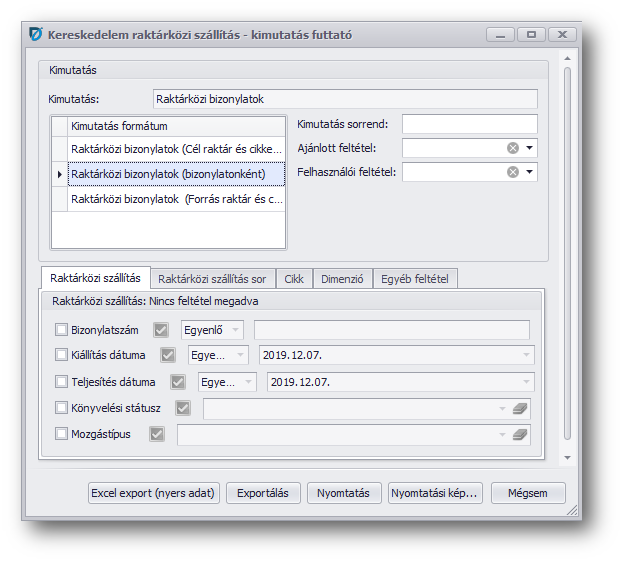Clear the Ajánlott feltétel field with the X icon
The height and width of the screenshot is (563, 624).
pyautogui.click(x=513, y=148)
